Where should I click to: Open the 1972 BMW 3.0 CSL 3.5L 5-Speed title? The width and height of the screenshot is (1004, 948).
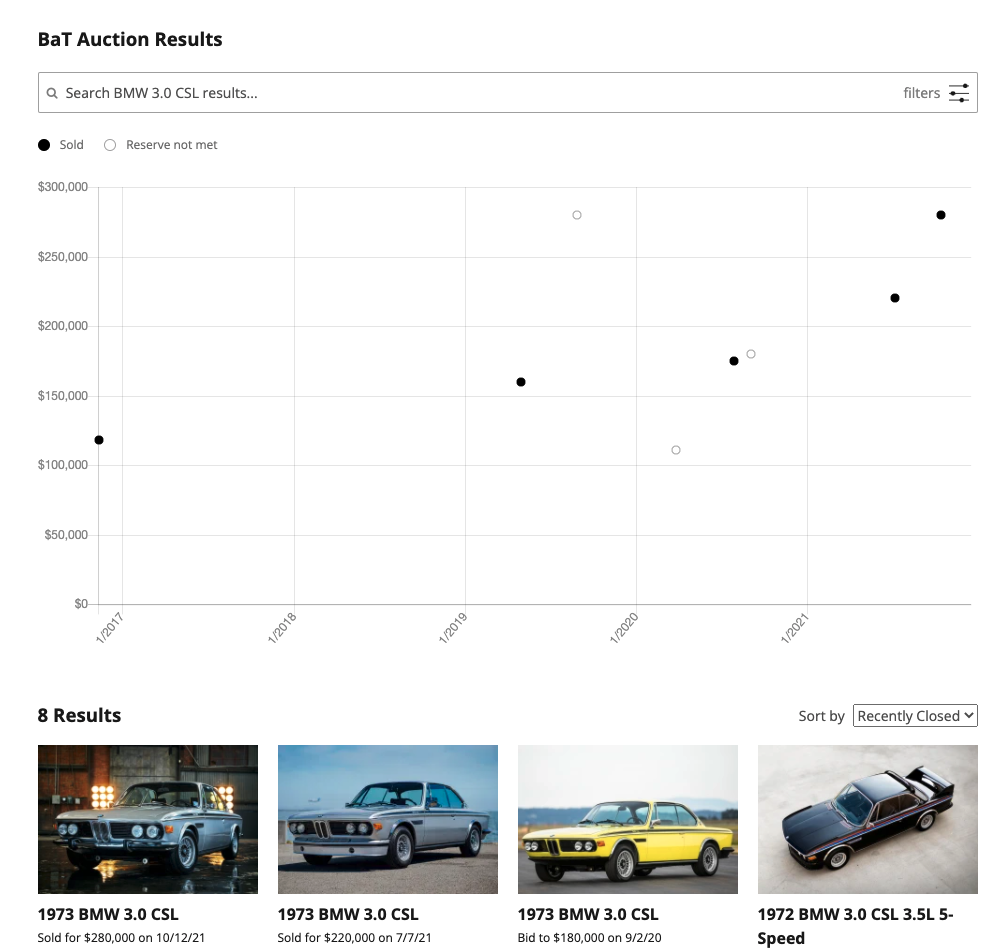855,926
